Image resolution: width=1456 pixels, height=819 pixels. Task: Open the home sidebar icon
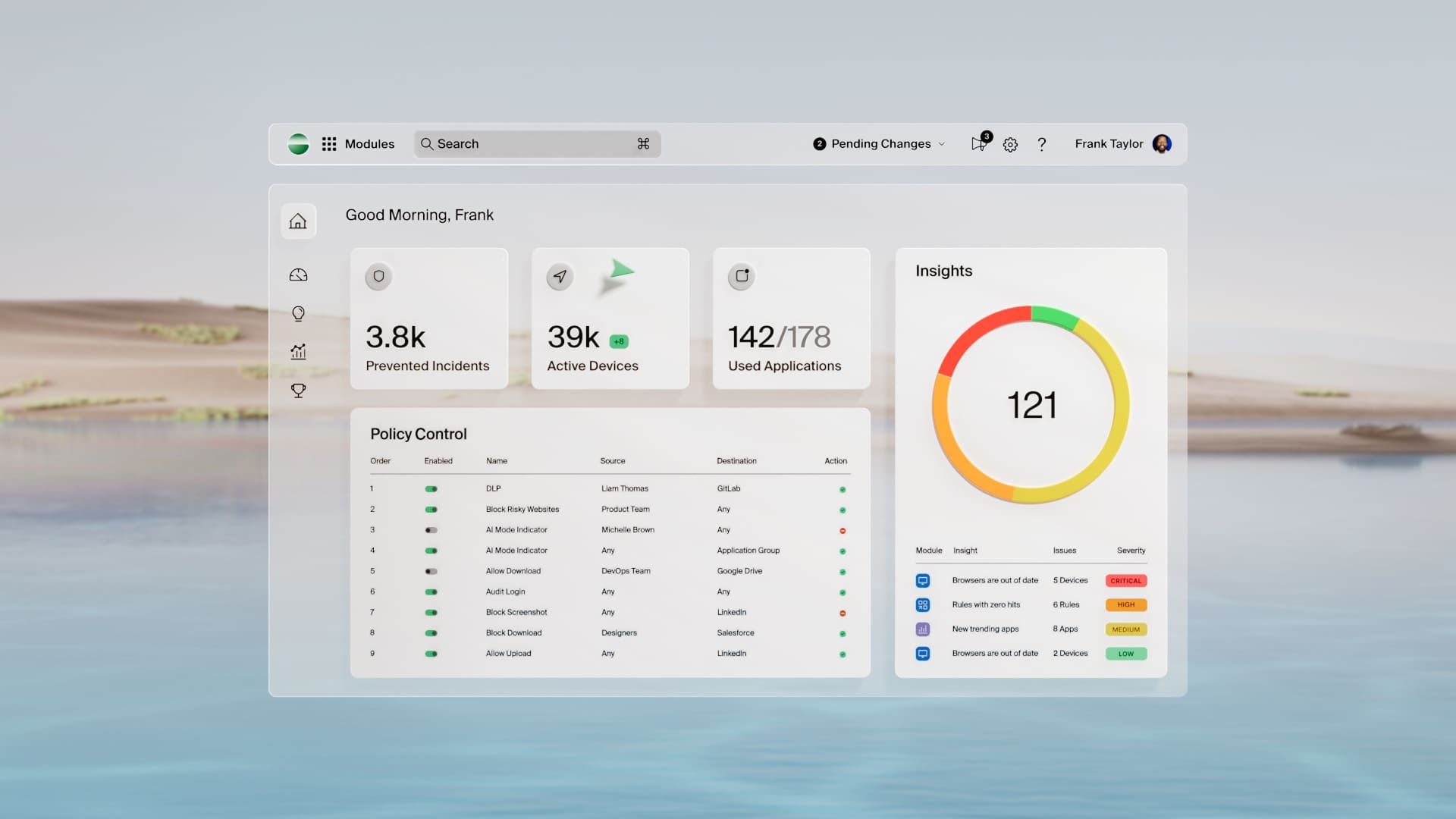(298, 221)
